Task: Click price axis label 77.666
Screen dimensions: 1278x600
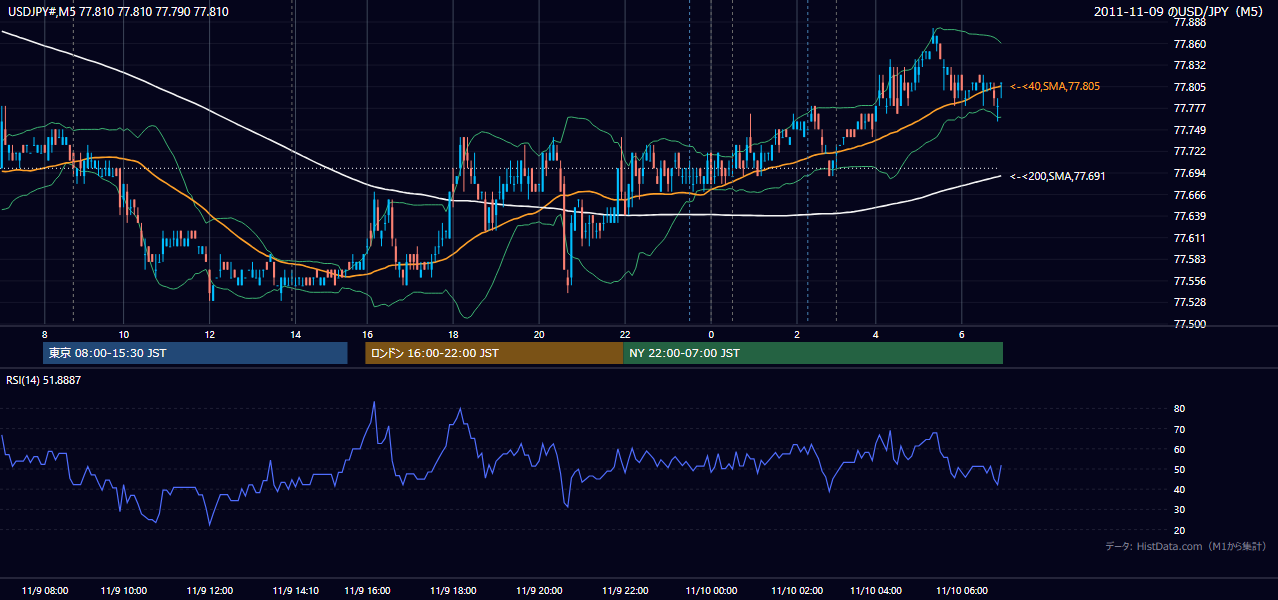Action: click(x=1189, y=195)
